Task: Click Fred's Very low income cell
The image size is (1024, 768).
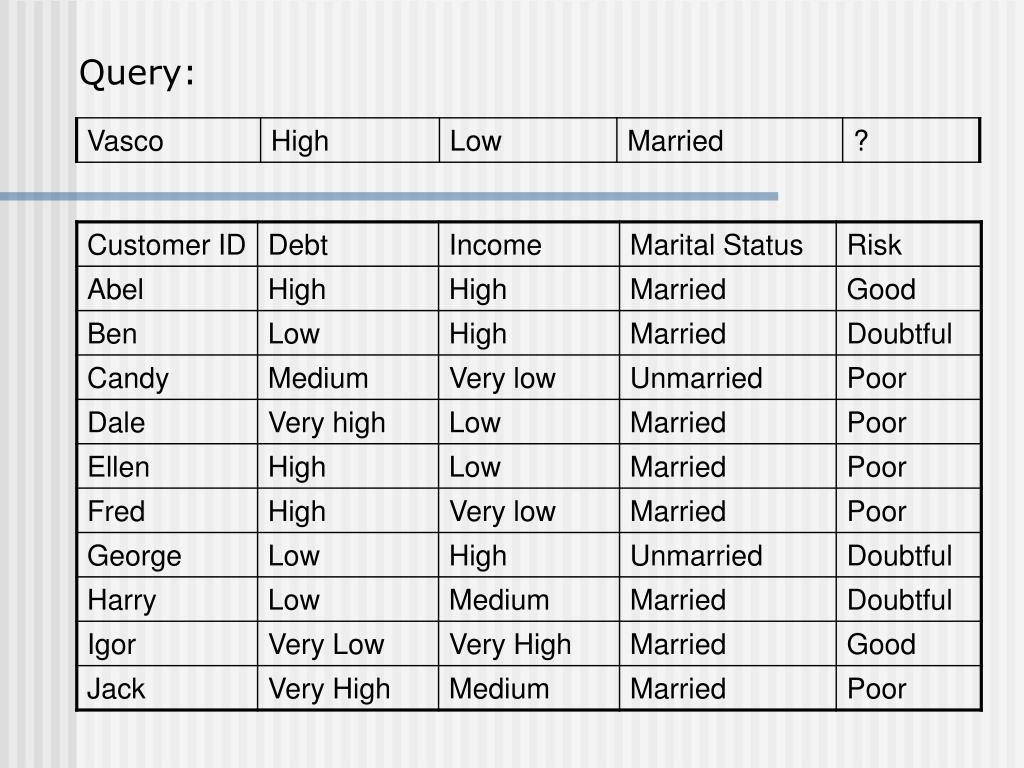Action: point(529,511)
